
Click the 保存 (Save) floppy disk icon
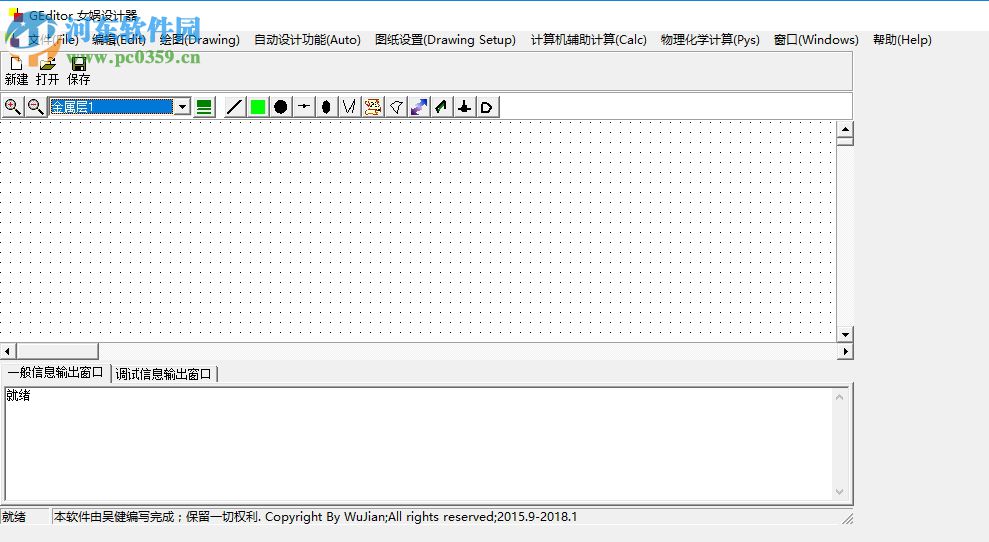click(x=78, y=64)
